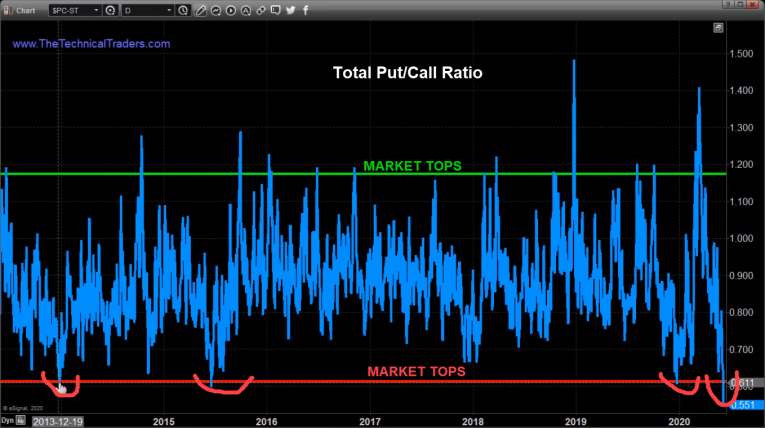The height and width of the screenshot is (428, 765).
Task: Expand the $PC-ST symbol dropdown
Action: [x=95, y=9]
